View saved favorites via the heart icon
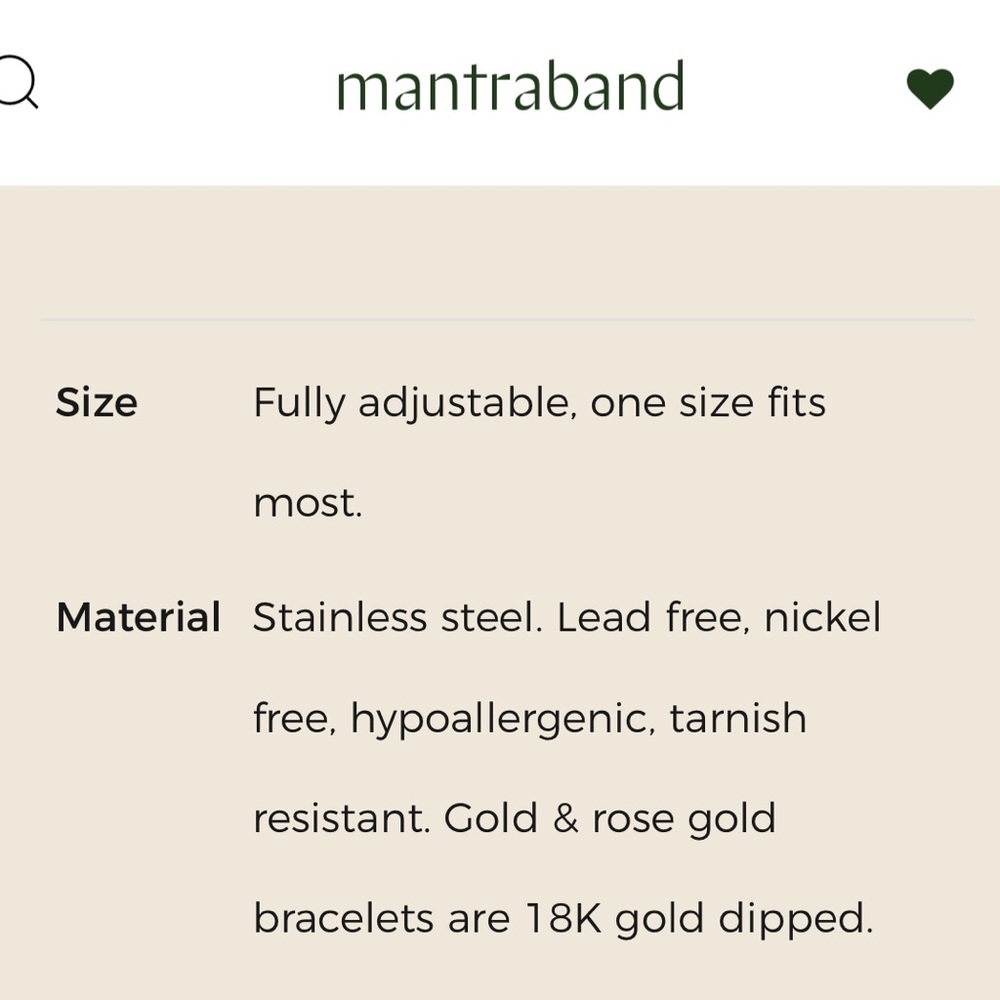Screen dimensions: 1000x1000 (932, 88)
